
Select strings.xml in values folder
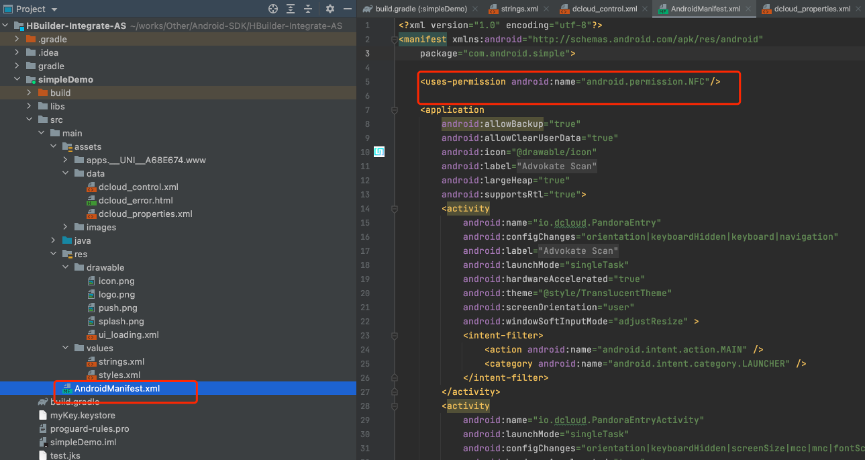[x=121, y=362]
